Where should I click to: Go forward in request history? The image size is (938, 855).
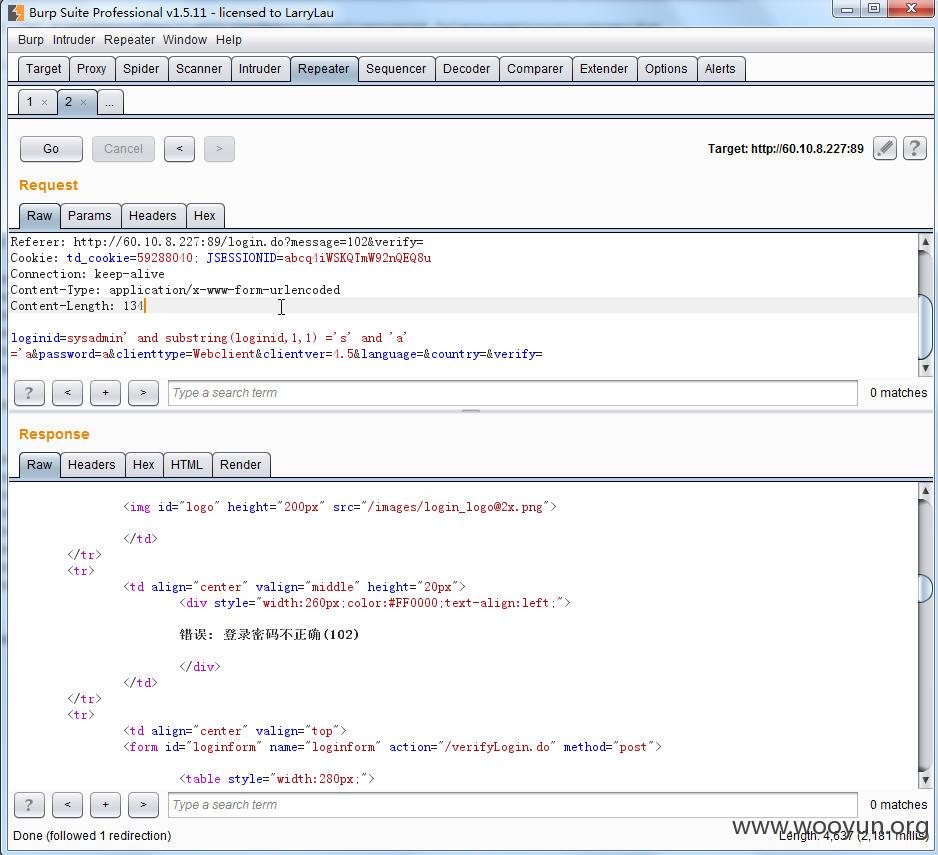(219, 149)
